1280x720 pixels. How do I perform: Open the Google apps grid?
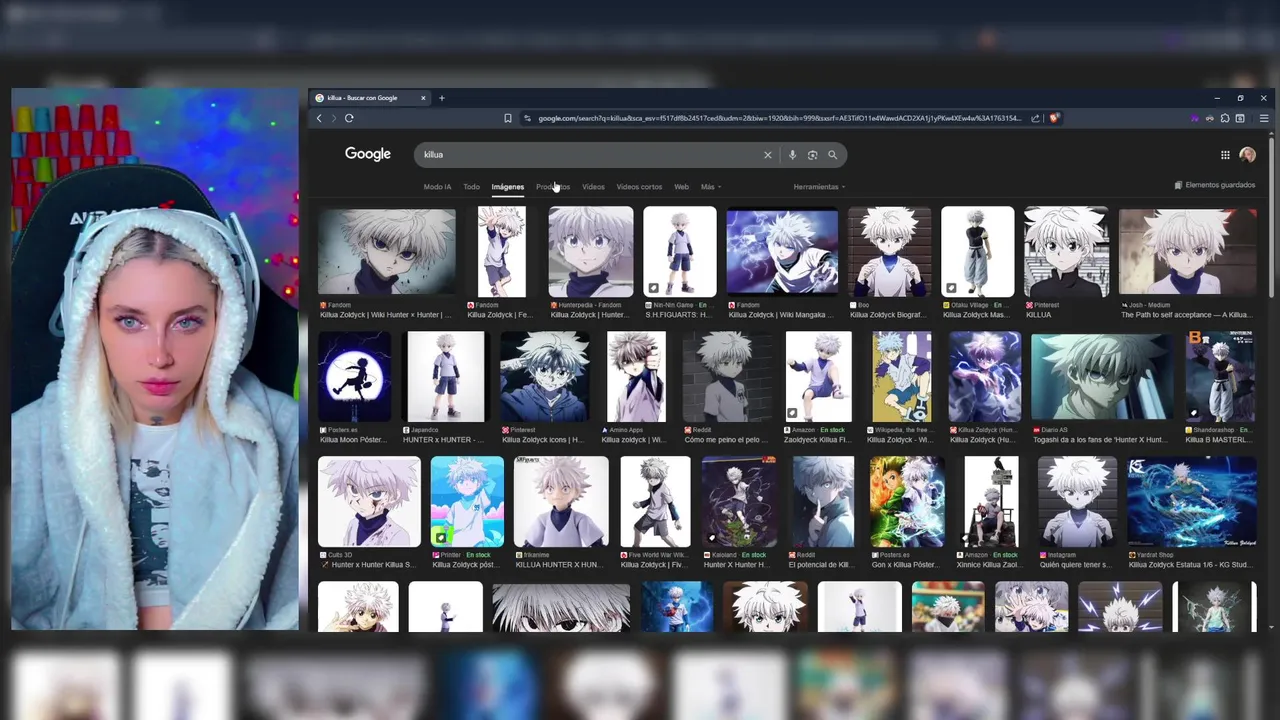[1225, 155]
